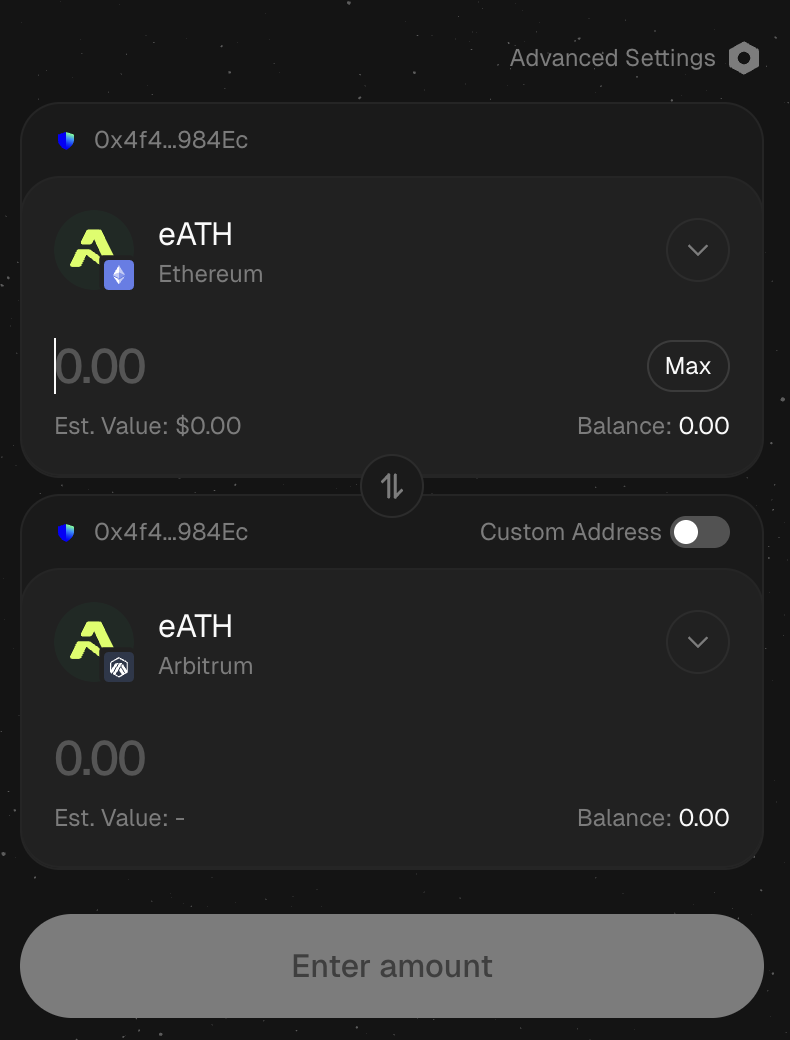
Task: Click the Ethereum network badge icon
Action: click(x=119, y=274)
